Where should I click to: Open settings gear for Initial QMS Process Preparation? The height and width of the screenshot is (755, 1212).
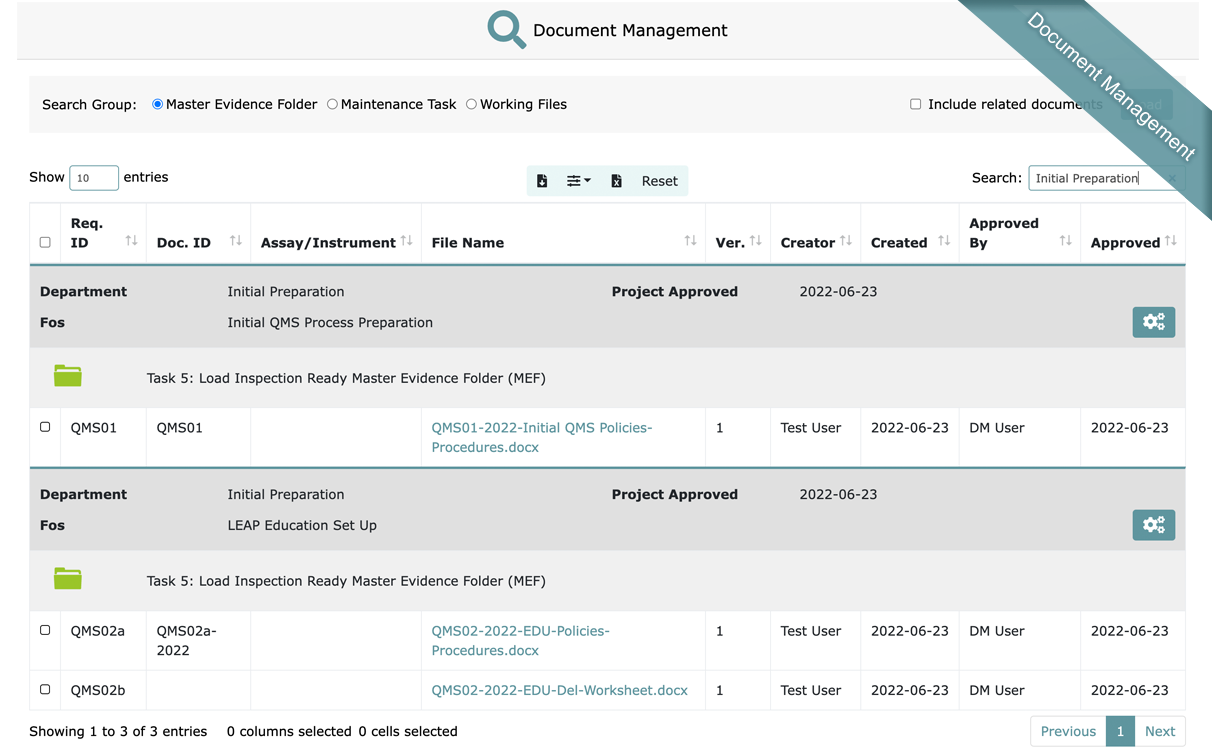(x=1153, y=322)
